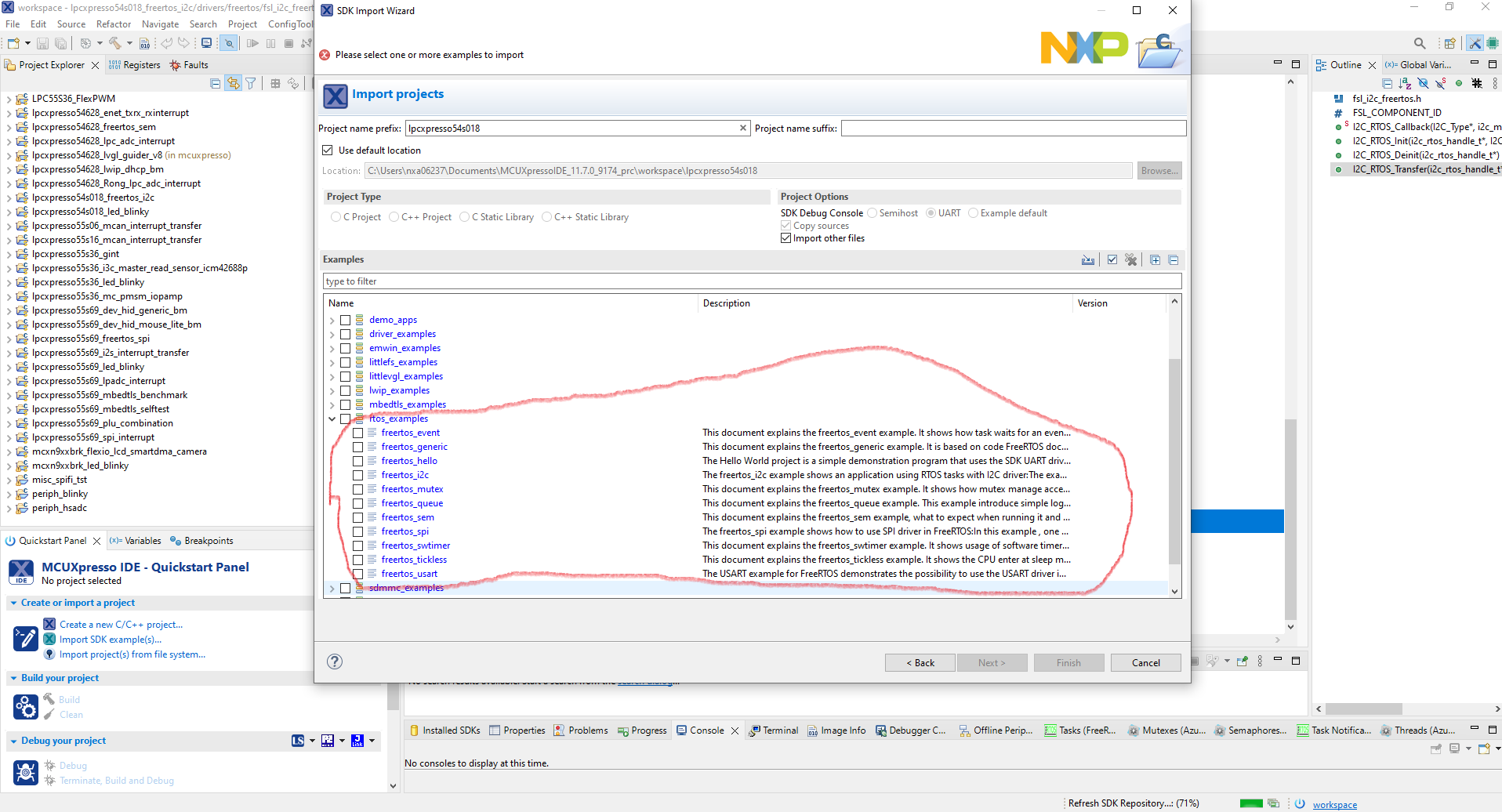
Task: Collapse the rtos_examples tree node
Action: pyautogui.click(x=332, y=419)
